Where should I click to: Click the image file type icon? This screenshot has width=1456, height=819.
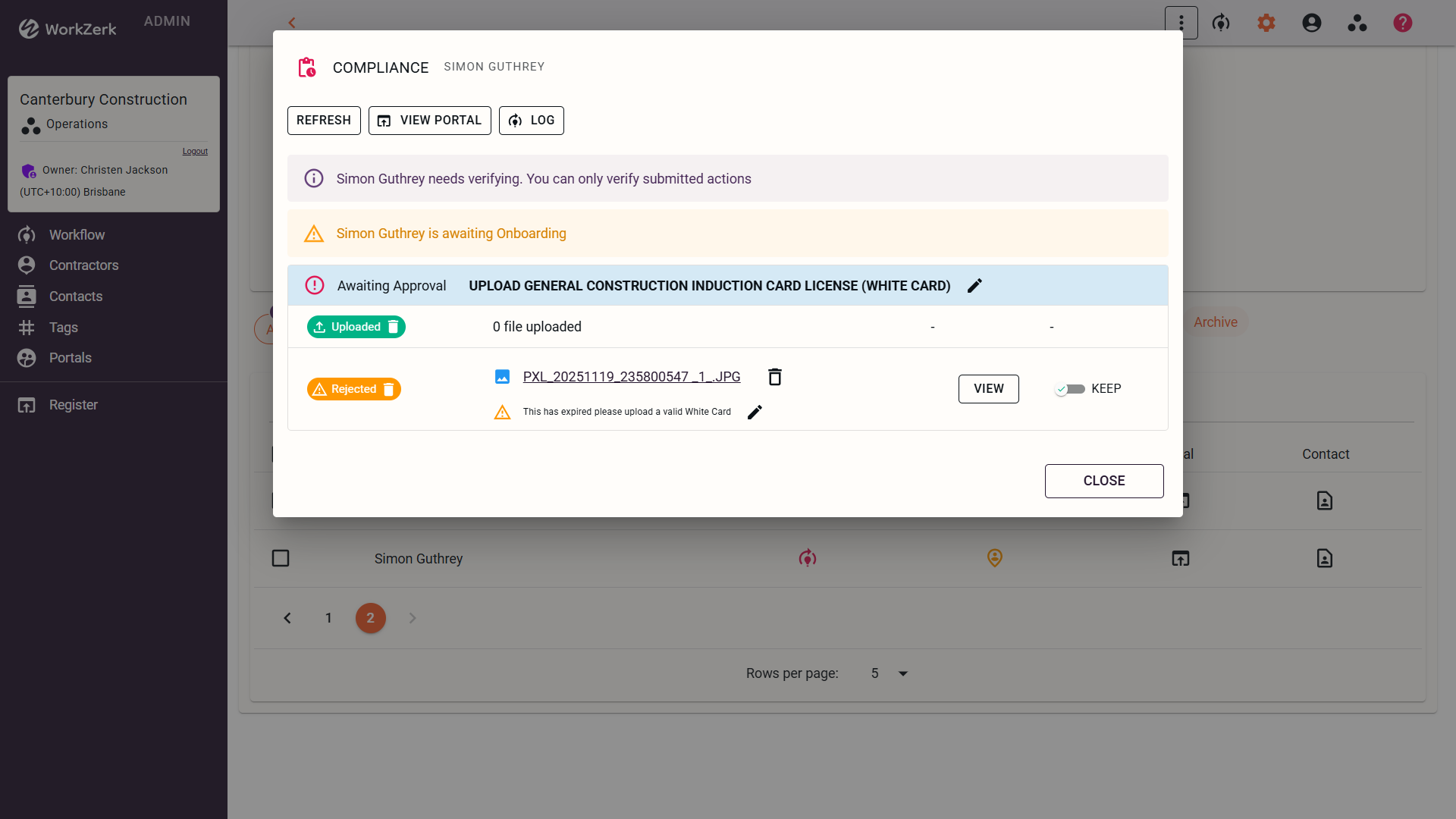click(x=502, y=377)
